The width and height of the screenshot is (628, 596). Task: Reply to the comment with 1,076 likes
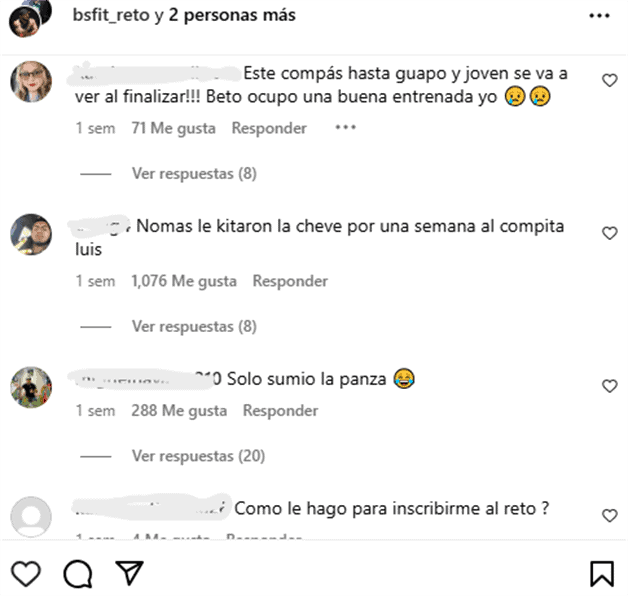tap(290, 281)
